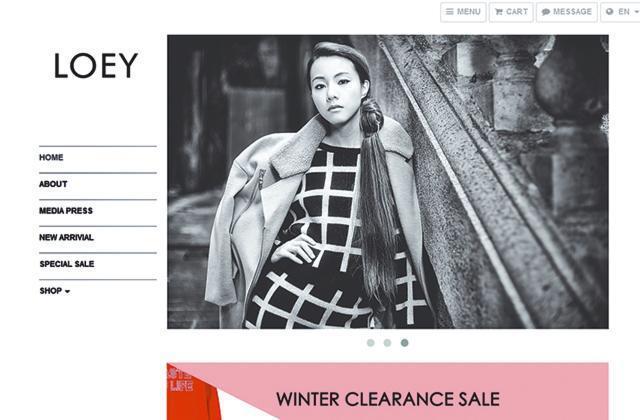This screenshot has width=640, height=420.
Task: Click the model photo in the hero slideshow
Action: point(388,182)
